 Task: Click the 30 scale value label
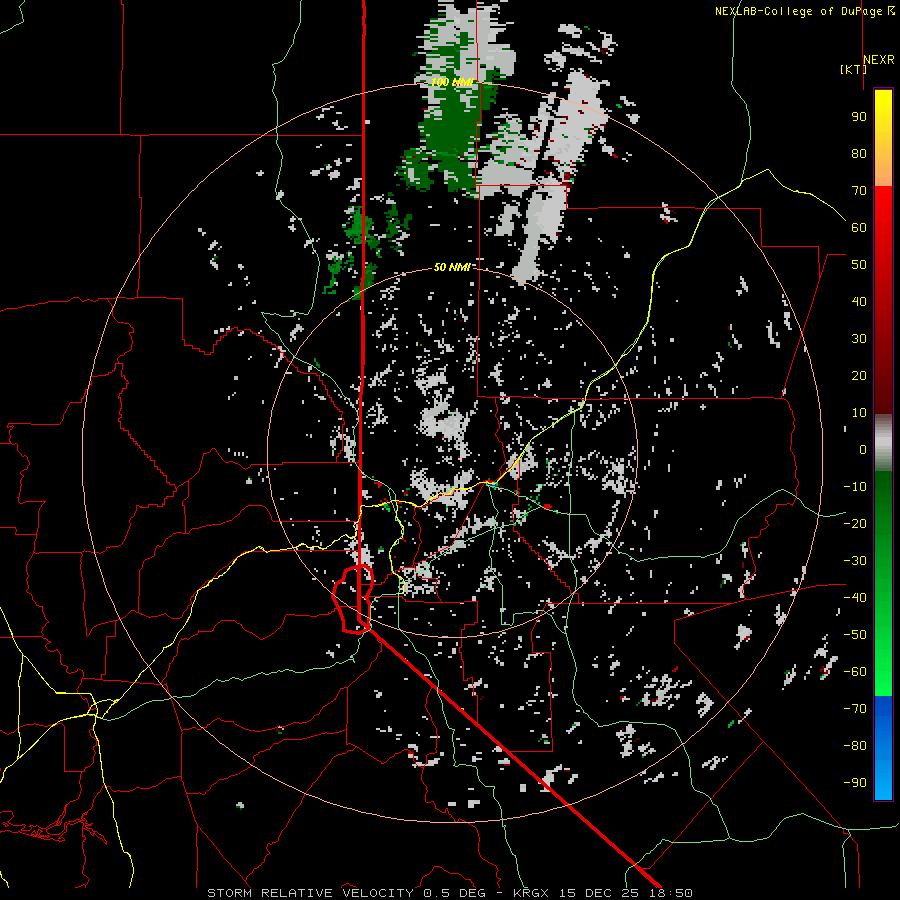[859, 339]
